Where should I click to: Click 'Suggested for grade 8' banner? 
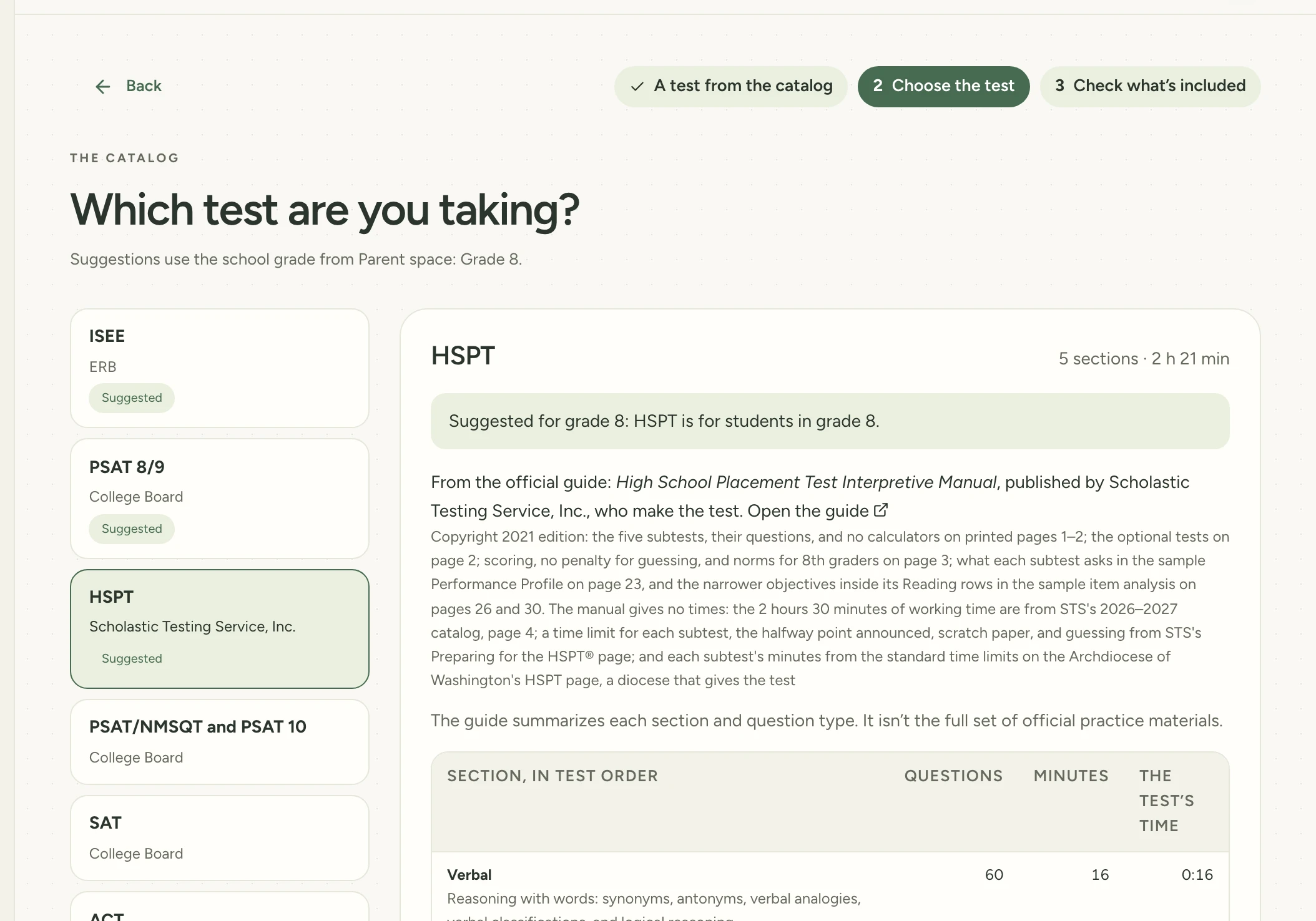[x=830, y=421]
